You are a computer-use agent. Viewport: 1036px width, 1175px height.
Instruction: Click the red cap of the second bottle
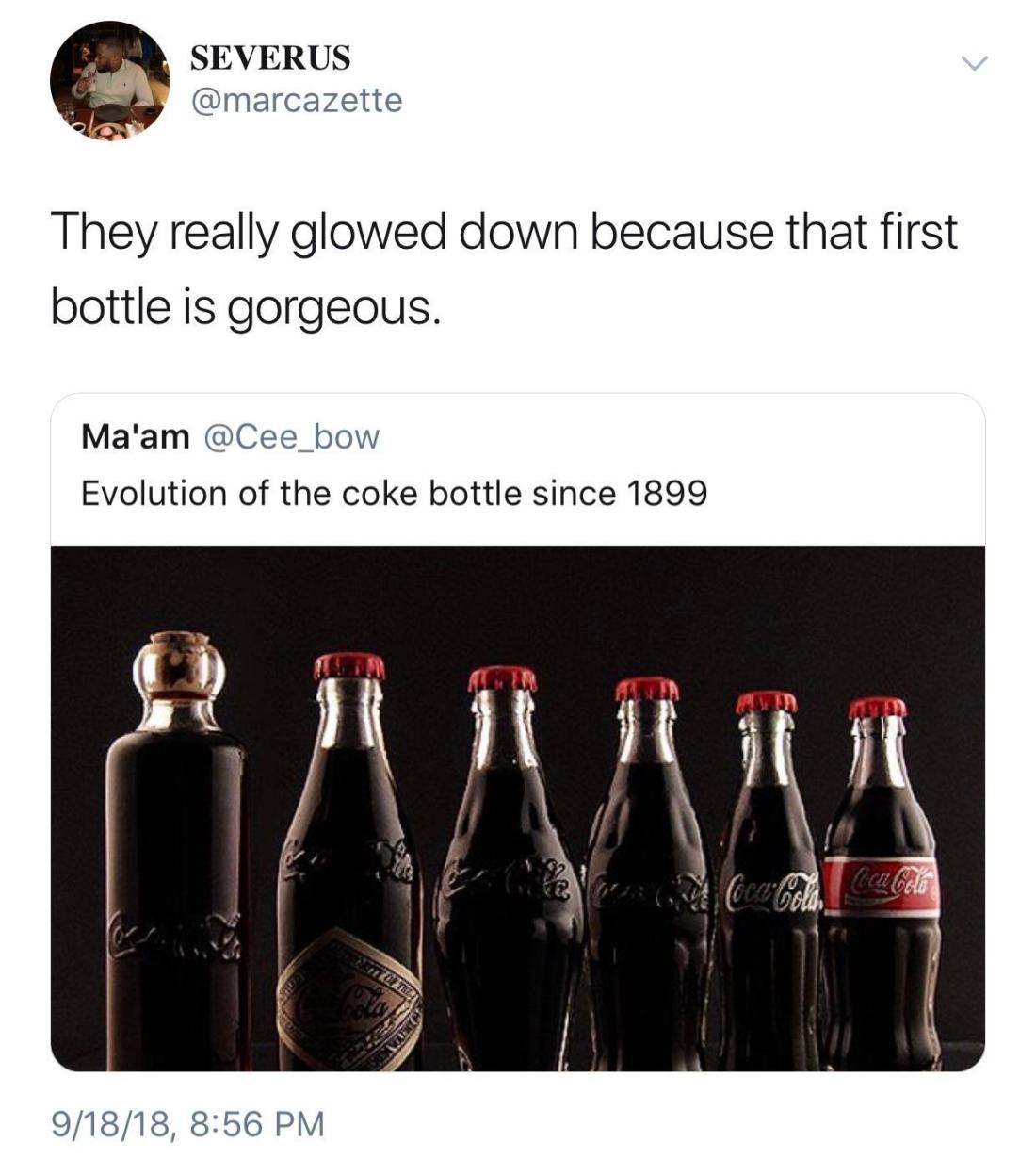coord(349,665)
